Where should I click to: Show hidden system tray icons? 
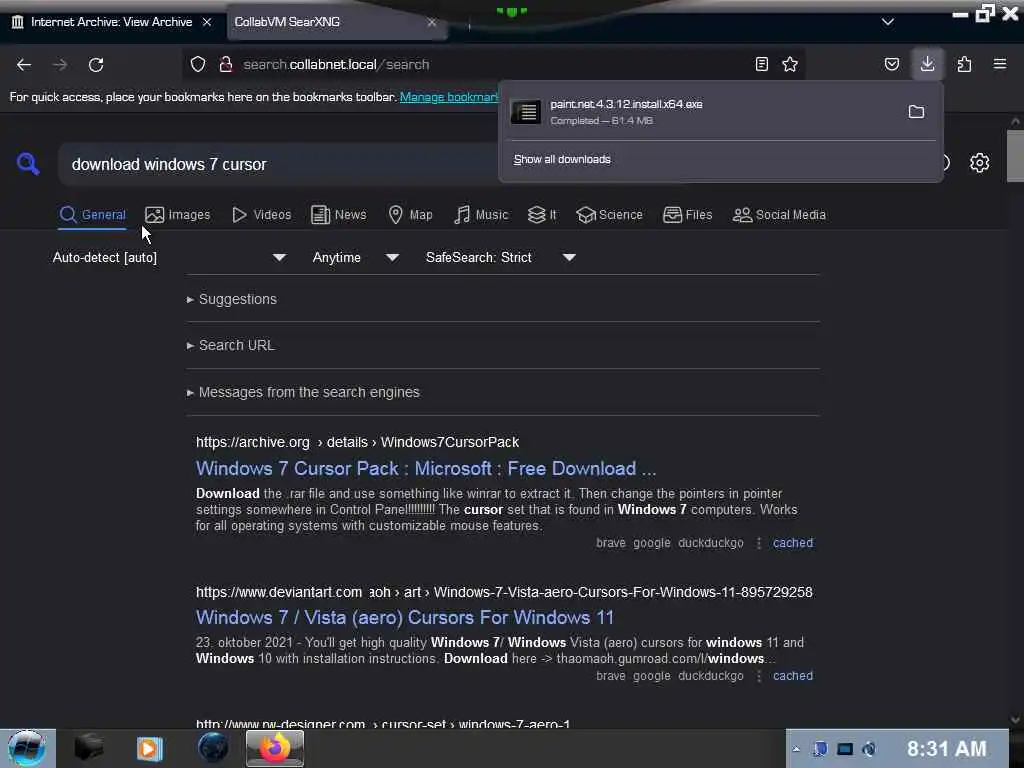coord(796,749)
